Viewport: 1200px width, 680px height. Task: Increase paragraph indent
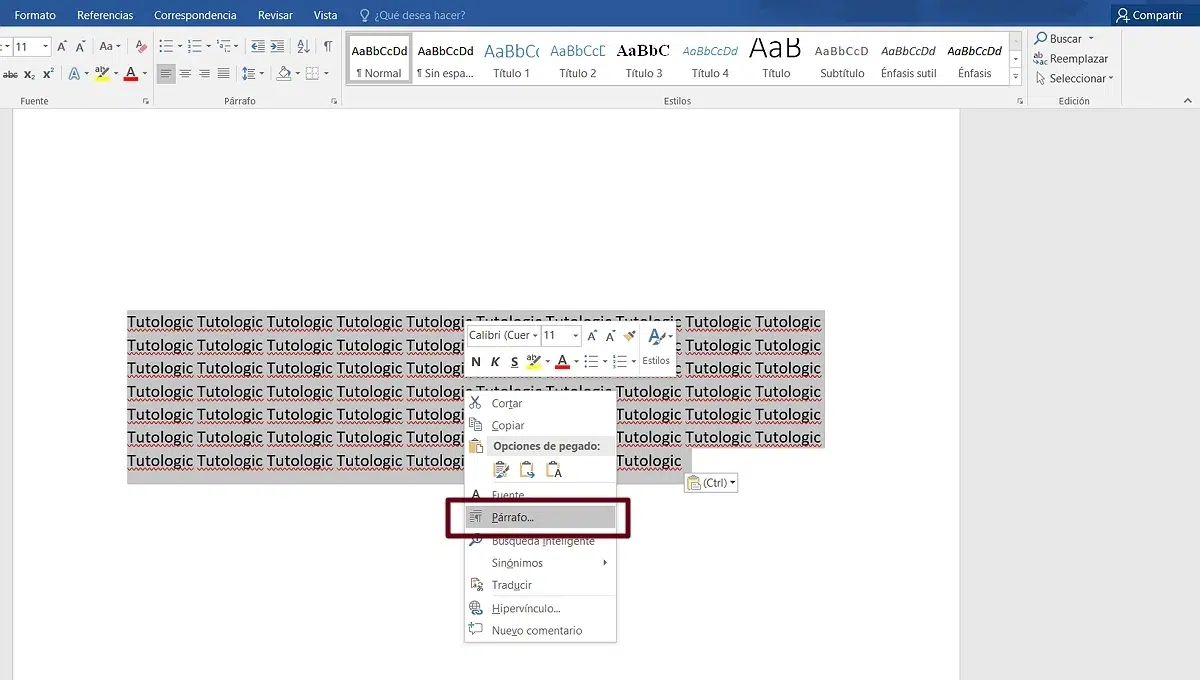click(278, 47)
